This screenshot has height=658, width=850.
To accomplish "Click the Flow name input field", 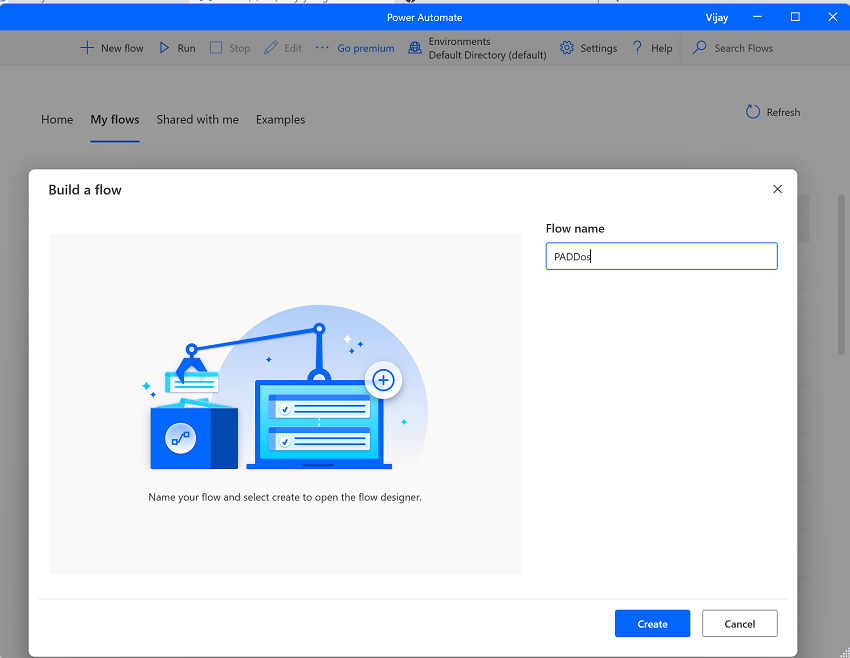I will coord(661,256).
